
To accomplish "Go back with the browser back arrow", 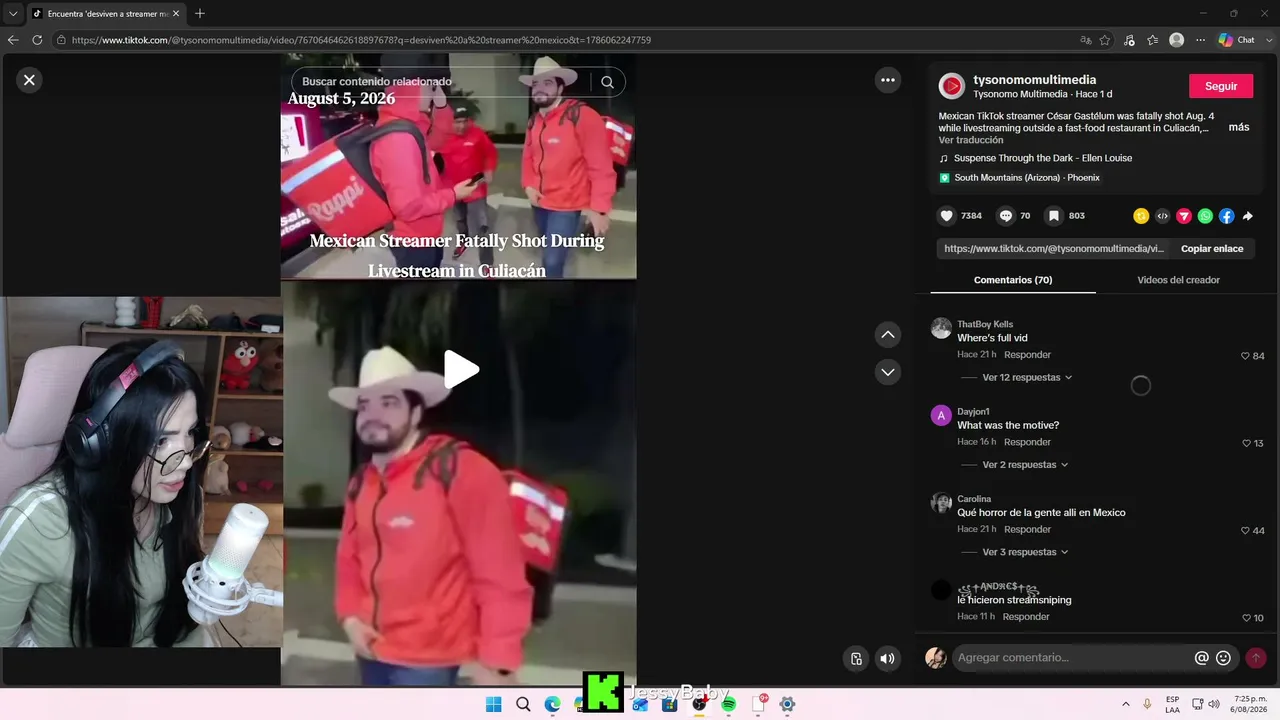I will (x=13, y=40).
